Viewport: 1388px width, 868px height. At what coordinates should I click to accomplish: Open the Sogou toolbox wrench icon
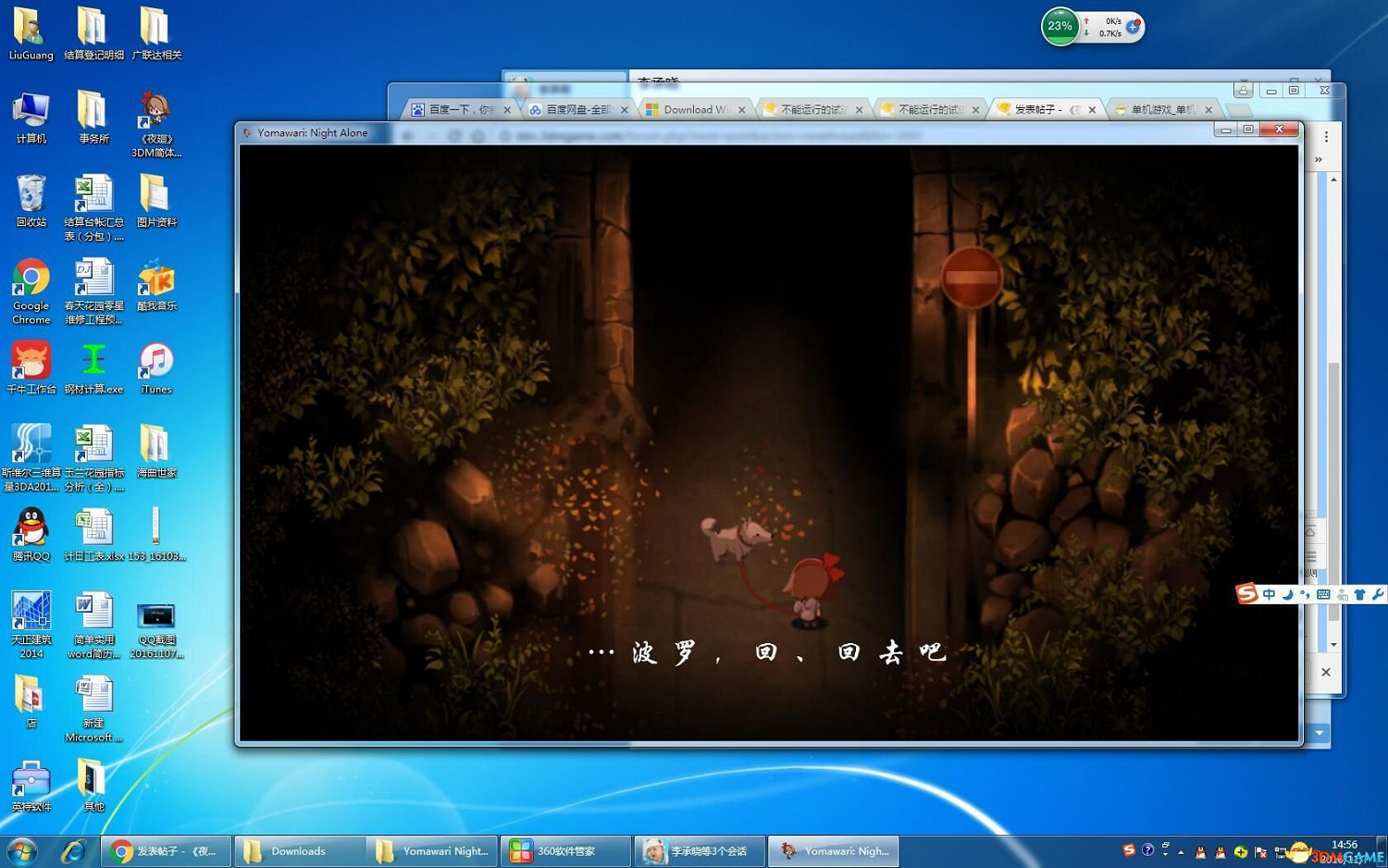[x=1377, y=594]
